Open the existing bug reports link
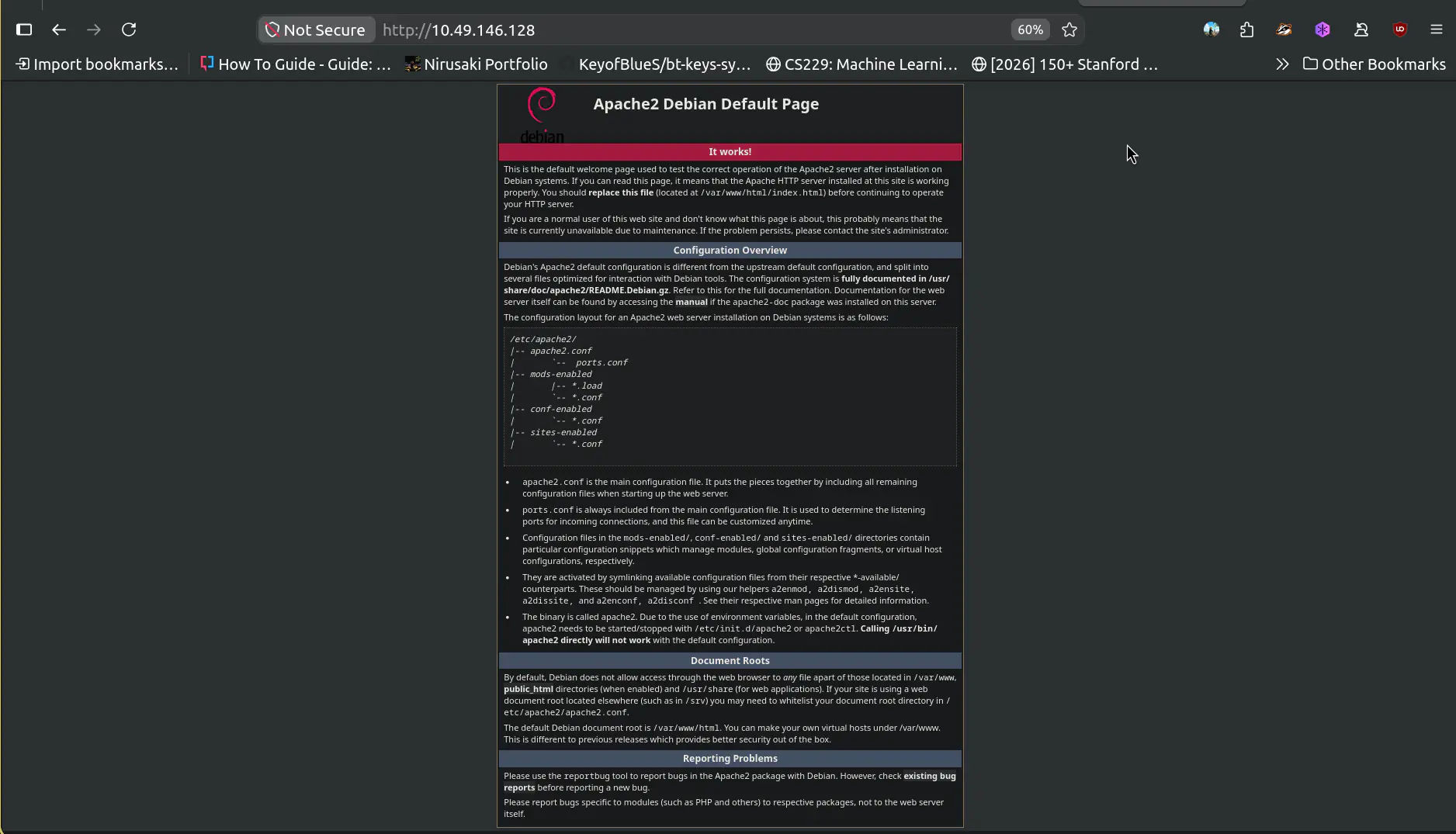The image size is (1456, 834). [x=730, y=781]
